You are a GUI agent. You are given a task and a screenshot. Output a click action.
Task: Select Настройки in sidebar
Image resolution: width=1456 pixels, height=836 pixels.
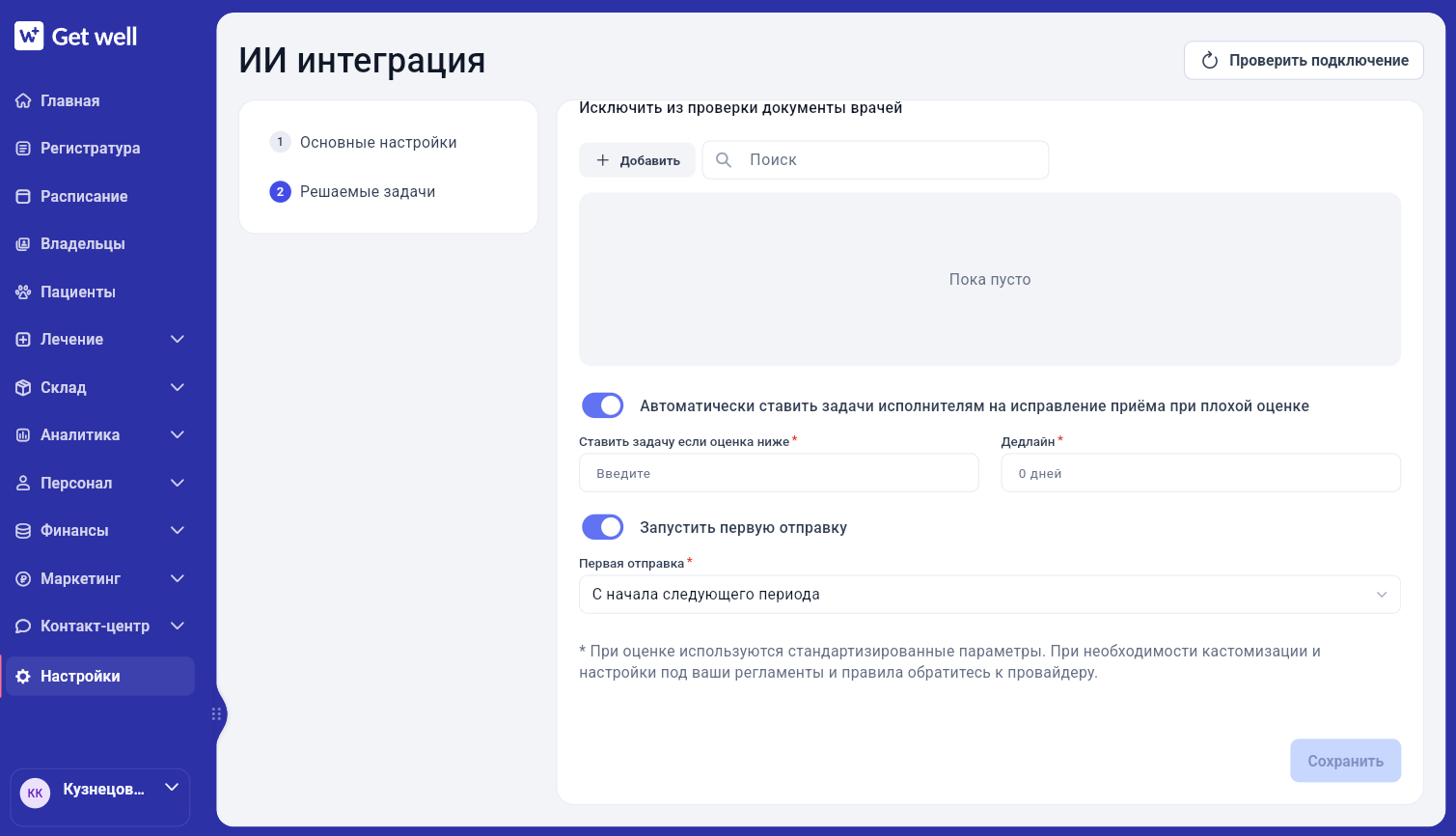pyautogui.click(x=100, y=677)
